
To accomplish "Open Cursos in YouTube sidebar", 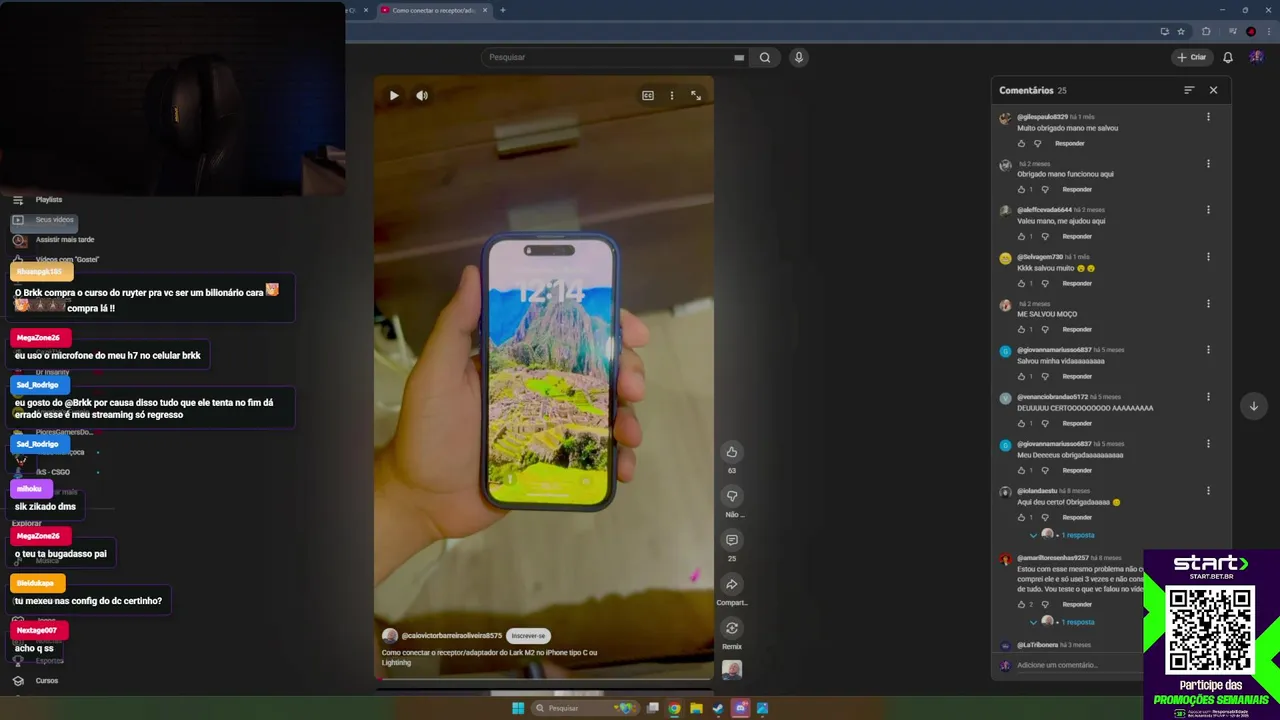I will pos(46,681).
